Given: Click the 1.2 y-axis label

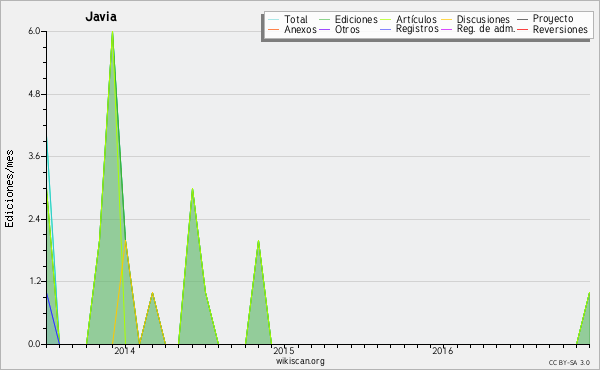Looking at the screenshot, I should click(34, 281).
